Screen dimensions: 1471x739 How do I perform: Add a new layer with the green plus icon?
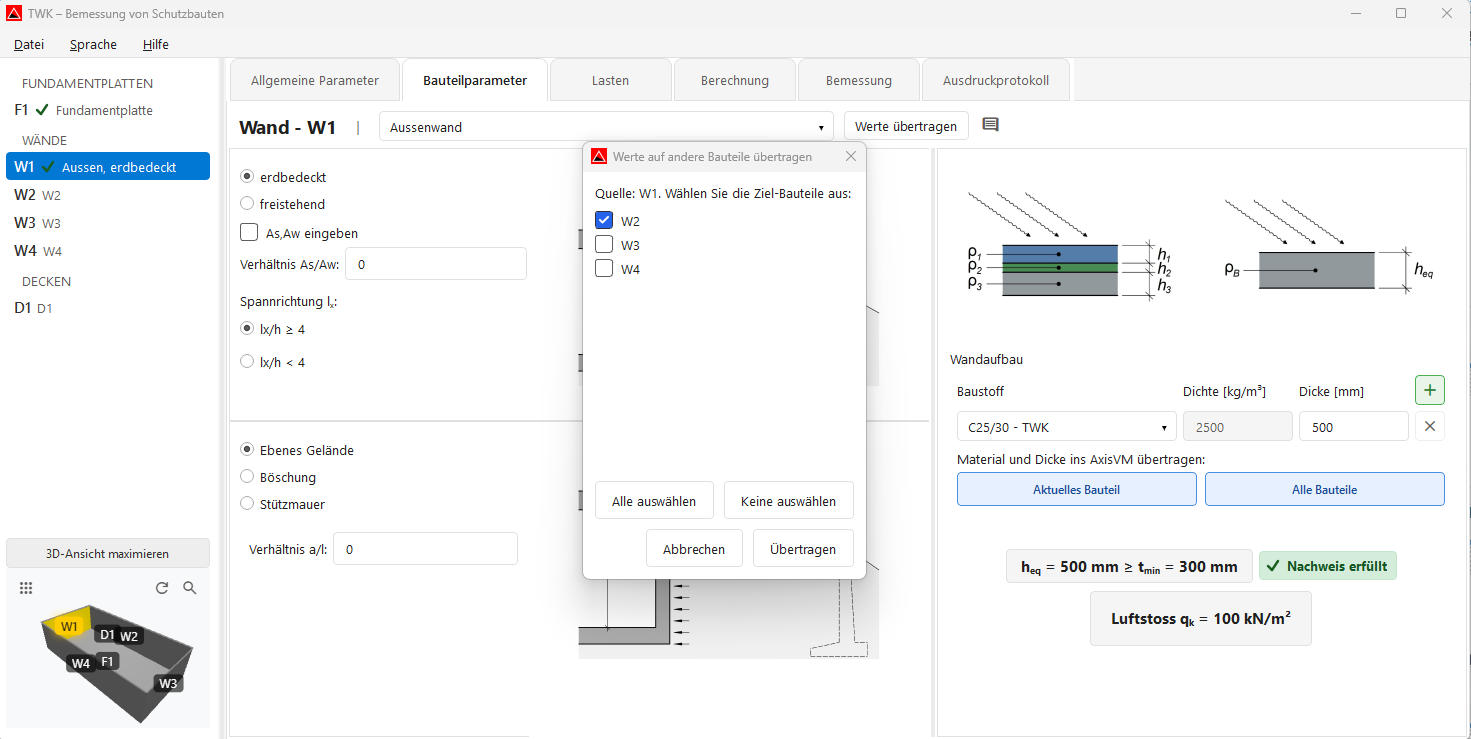click(1429, 390)
